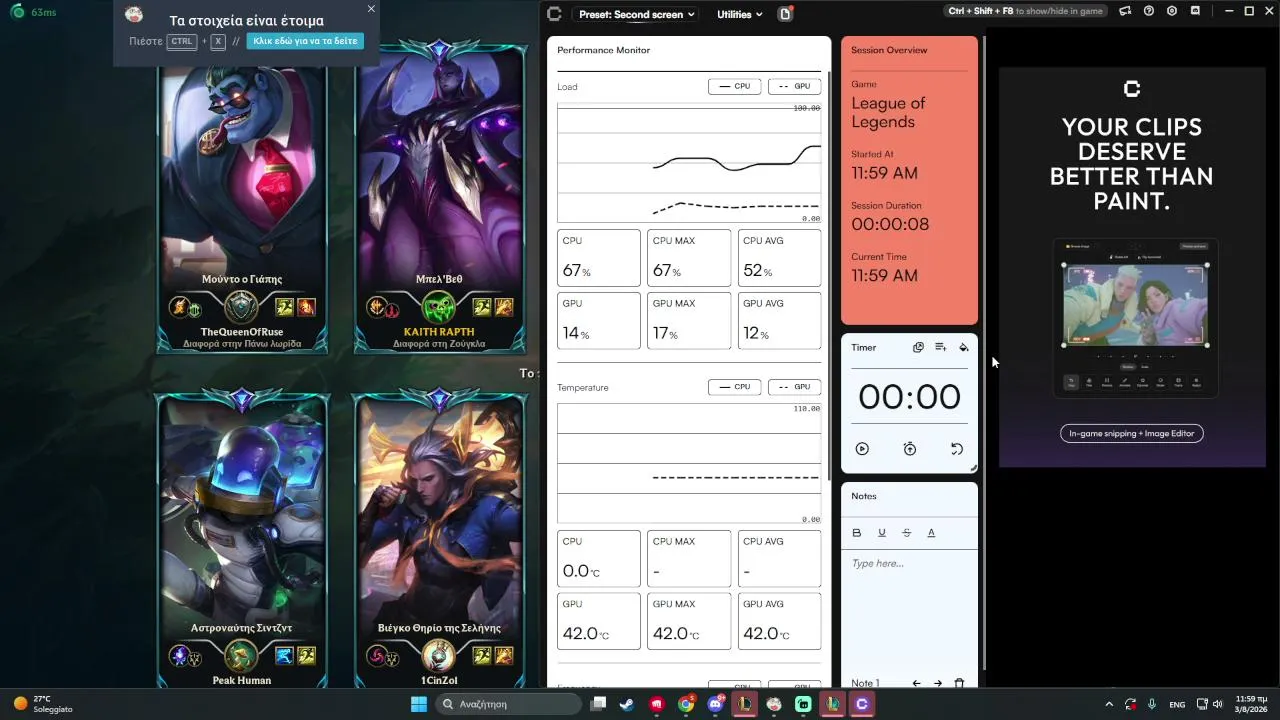Delete the current note with trash icon
1280x720 pixels.
pyautogui.click(x=960, y=683)
